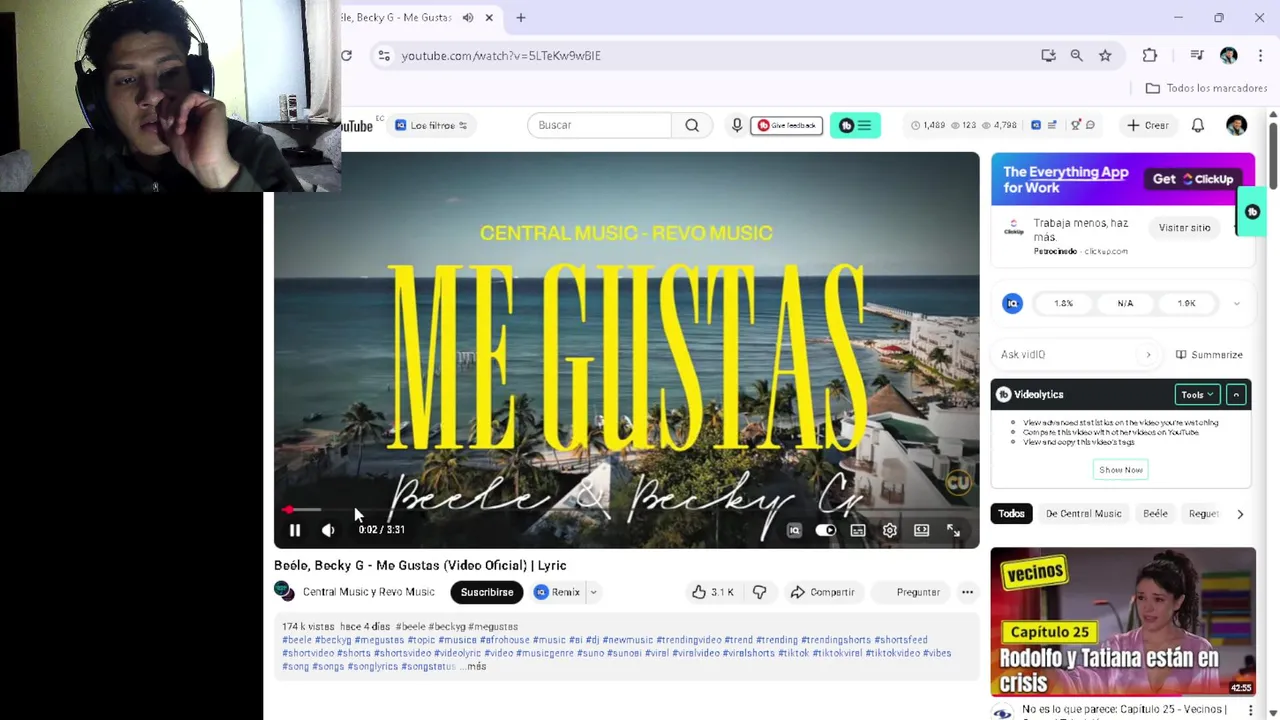Subscribe using the Suscribirse button

point(487,592)
